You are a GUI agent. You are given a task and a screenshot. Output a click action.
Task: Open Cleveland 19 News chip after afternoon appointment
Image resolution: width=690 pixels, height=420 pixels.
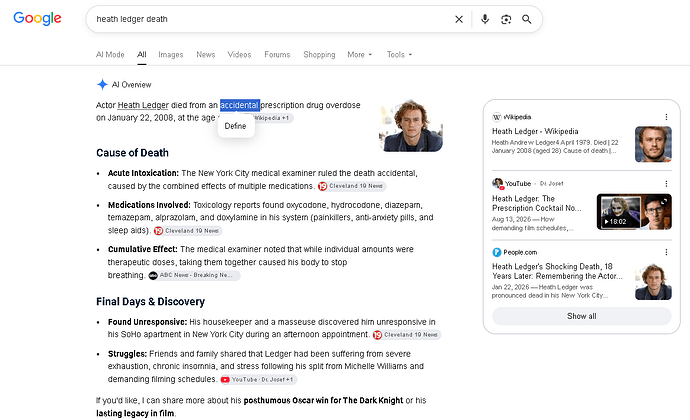click(407, 335)
